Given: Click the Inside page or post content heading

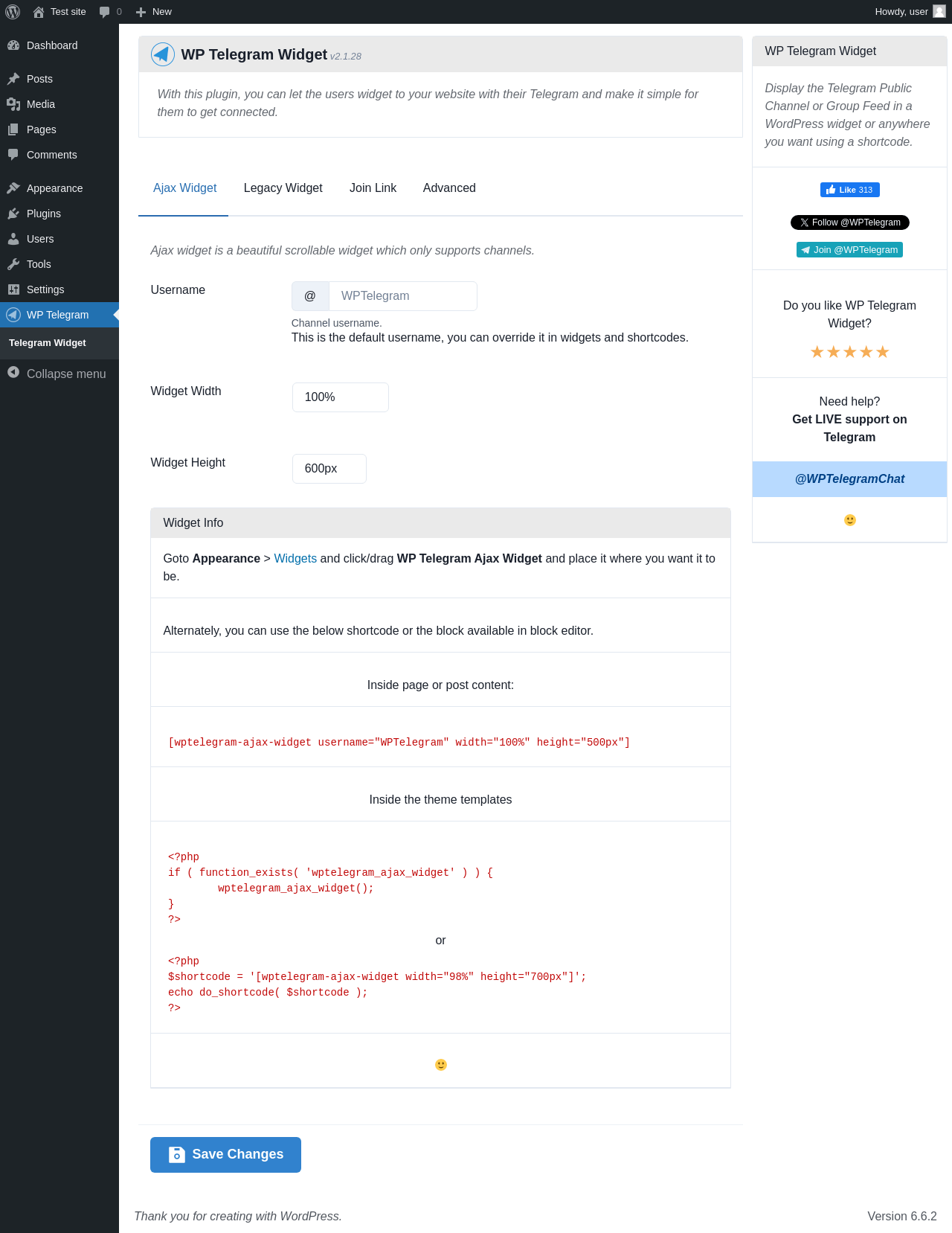Looking at the screenshot, I should tap(440, 685).
